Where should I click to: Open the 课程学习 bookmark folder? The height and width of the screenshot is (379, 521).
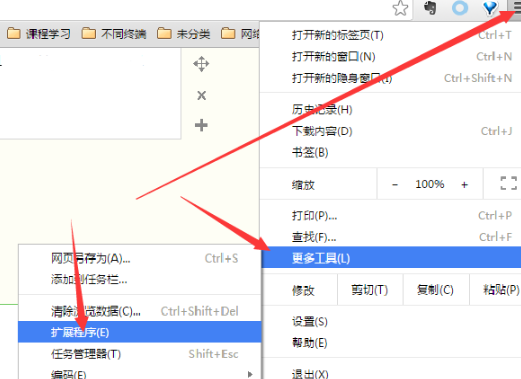[39, 34]
